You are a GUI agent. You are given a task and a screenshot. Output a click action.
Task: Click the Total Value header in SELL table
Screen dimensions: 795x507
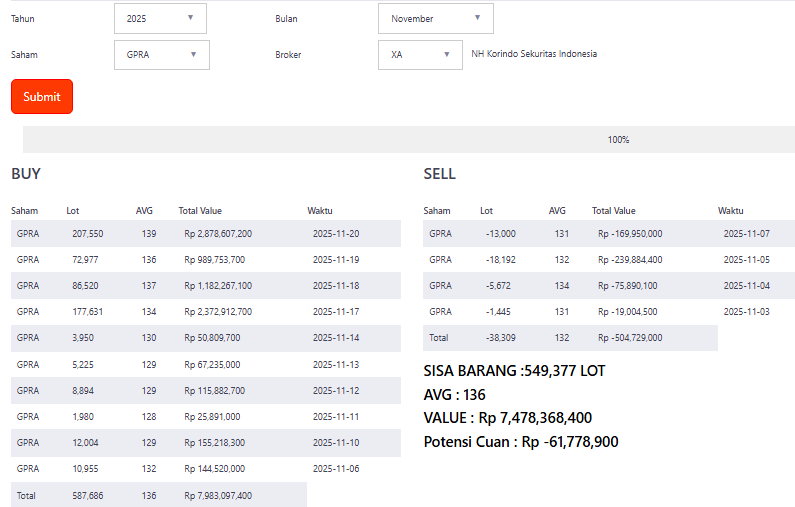click(x=613, y=211)
